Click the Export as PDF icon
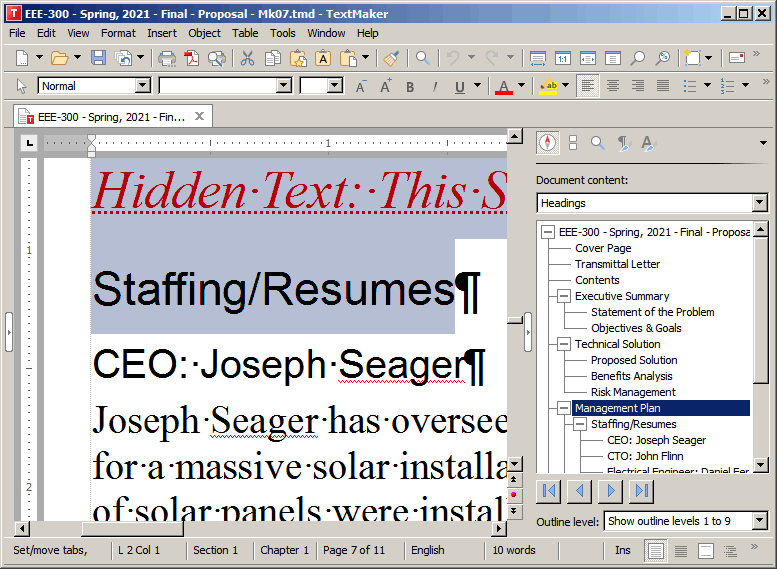The height and width of the screenshot is (569, 777). coord(192,59)
